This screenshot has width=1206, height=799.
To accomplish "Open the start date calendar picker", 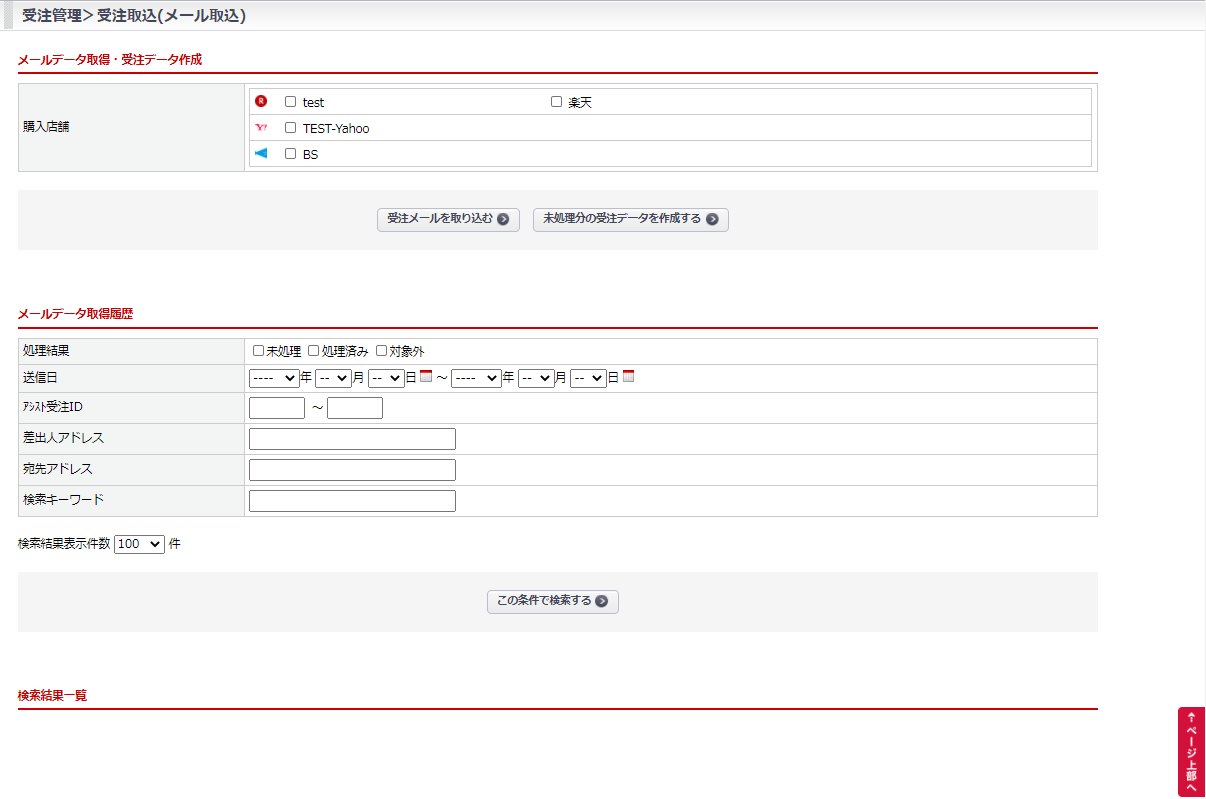I will 426,377.
